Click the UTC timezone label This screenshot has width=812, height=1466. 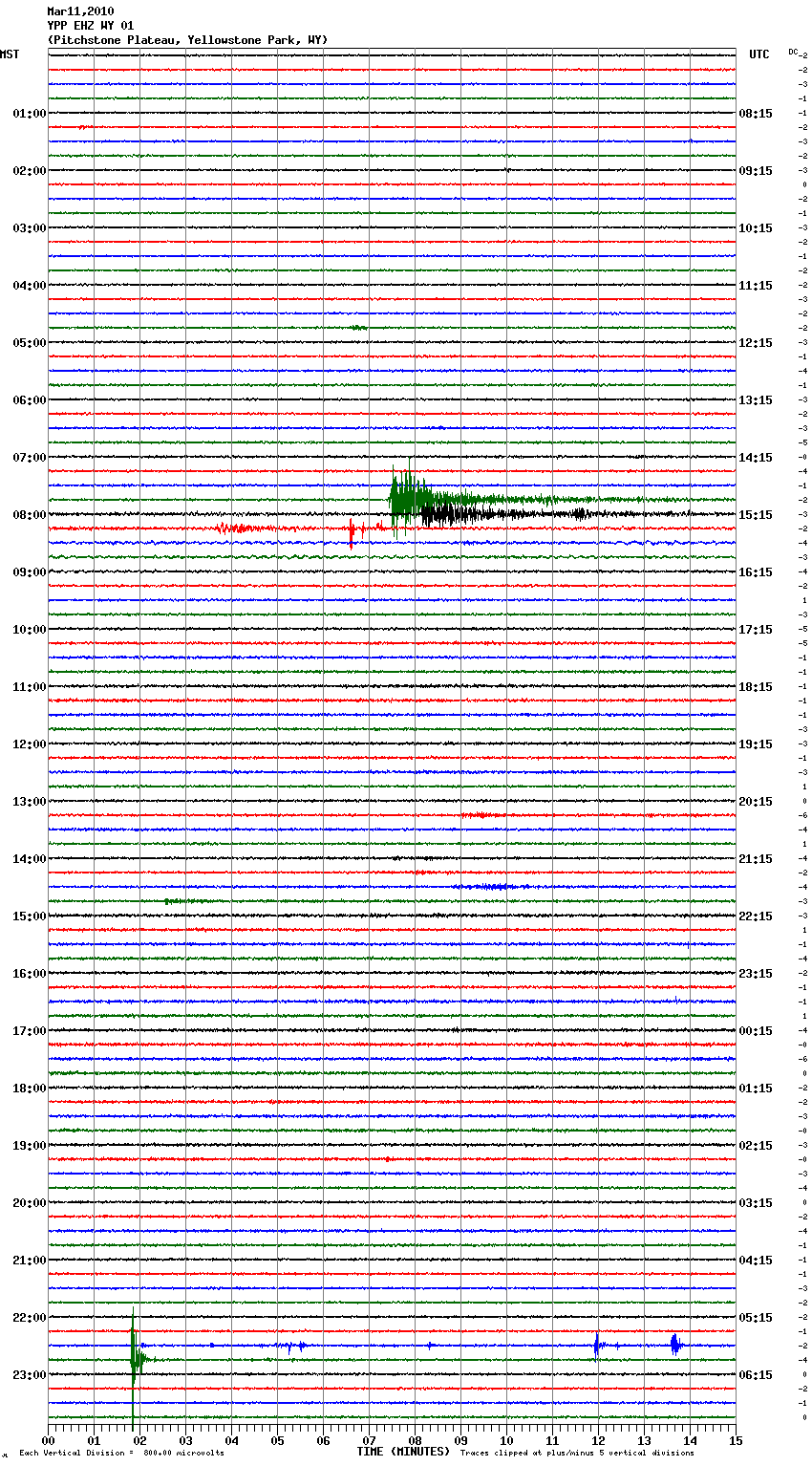tap(759, 54)
